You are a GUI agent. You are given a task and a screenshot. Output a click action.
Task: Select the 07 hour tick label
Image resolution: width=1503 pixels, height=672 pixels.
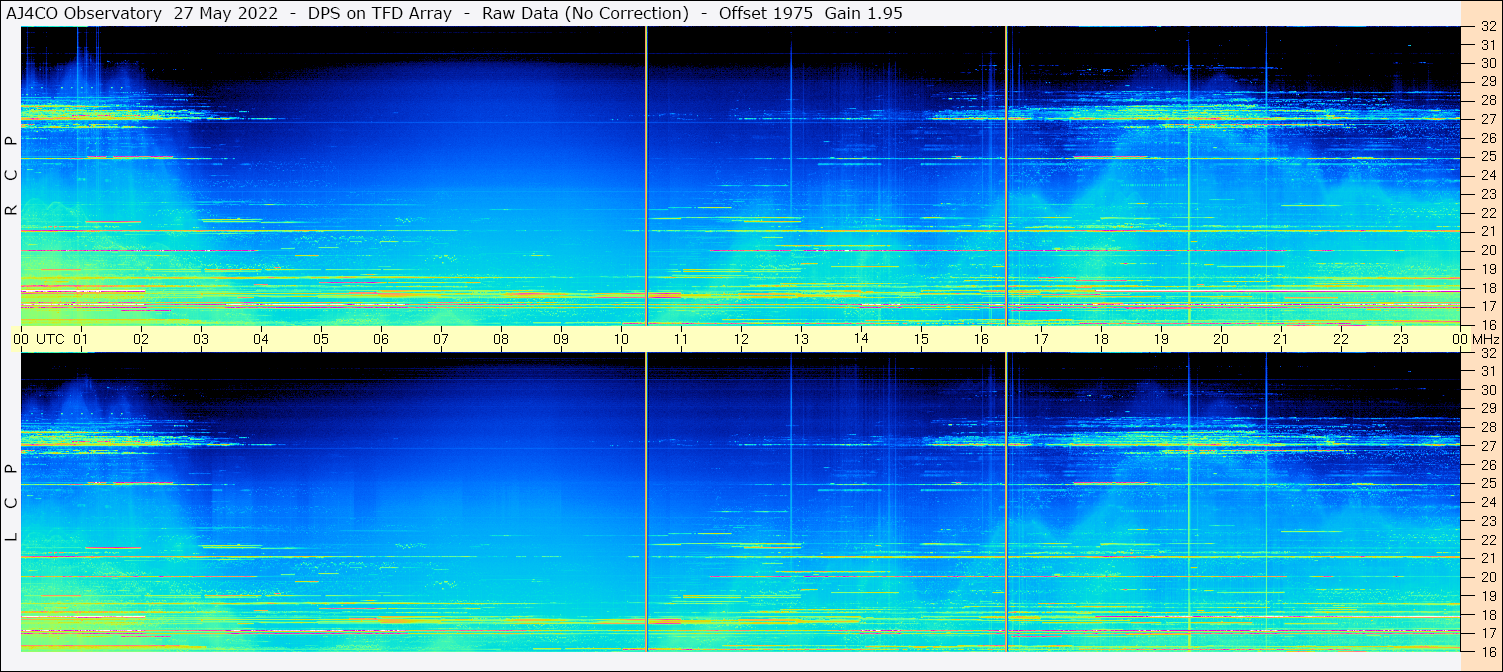pyautogui.click(x=441, y=339)
